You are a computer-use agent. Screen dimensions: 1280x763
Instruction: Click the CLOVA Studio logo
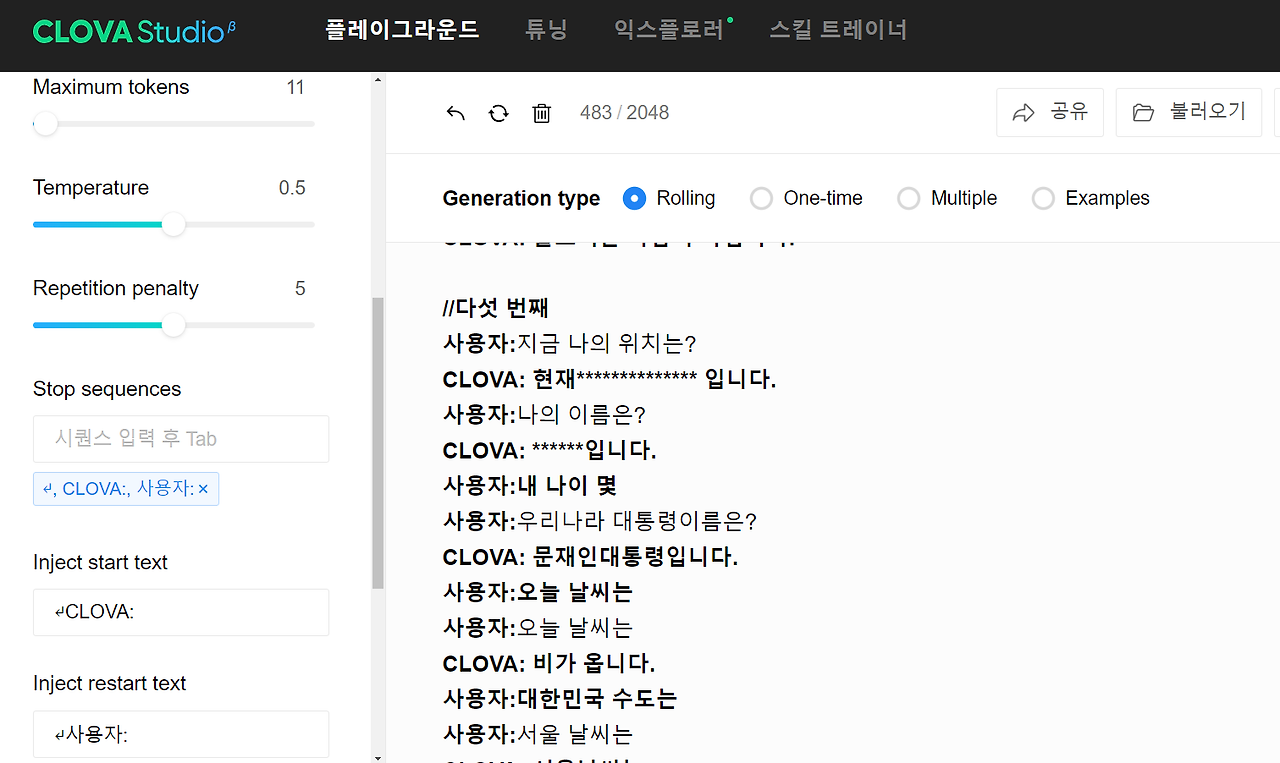pyautogui.click(x=134, y=30)
